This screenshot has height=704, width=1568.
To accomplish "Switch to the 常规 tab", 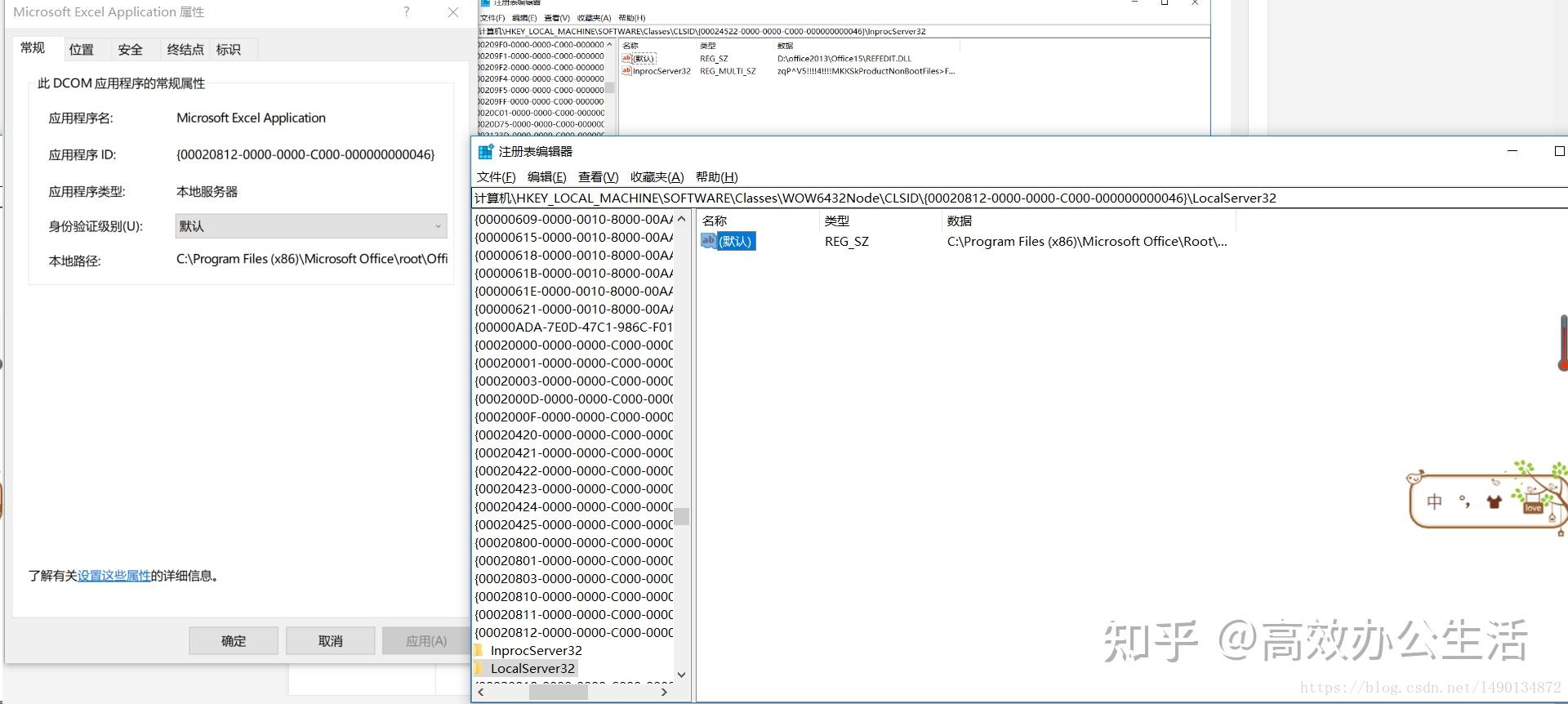I will click(33, 48).
